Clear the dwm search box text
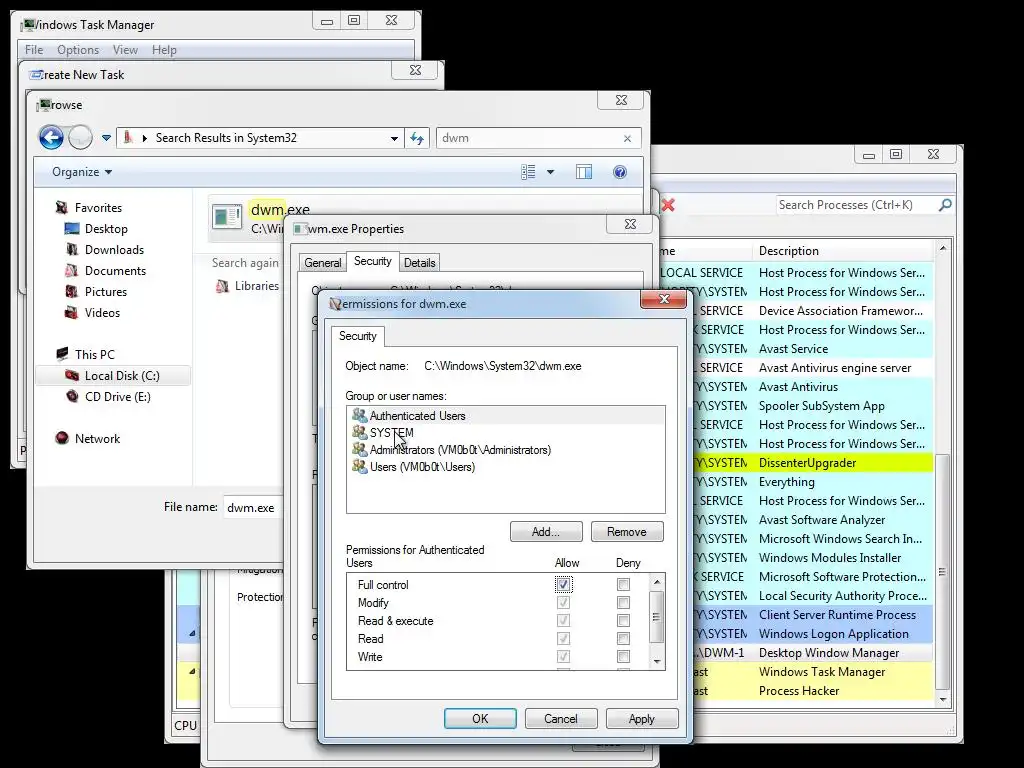The height and width of the screenshot is (768, 1024). (x=627, y=138)
